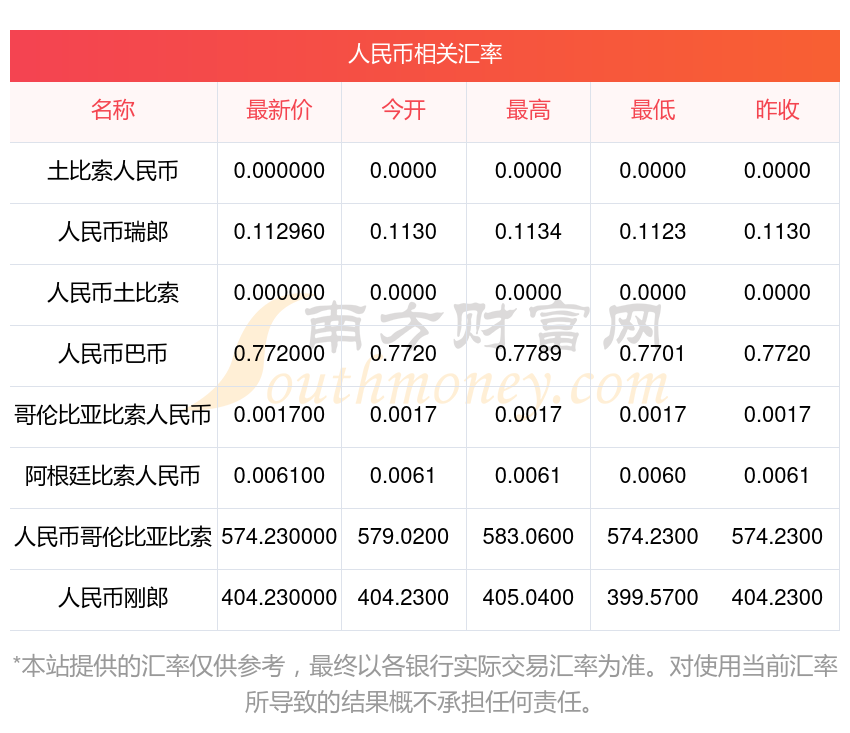Select the 0.0060 low value
The height and width of the screenshot is (733, 850).
pyautogui.click(x=653, y=476)
